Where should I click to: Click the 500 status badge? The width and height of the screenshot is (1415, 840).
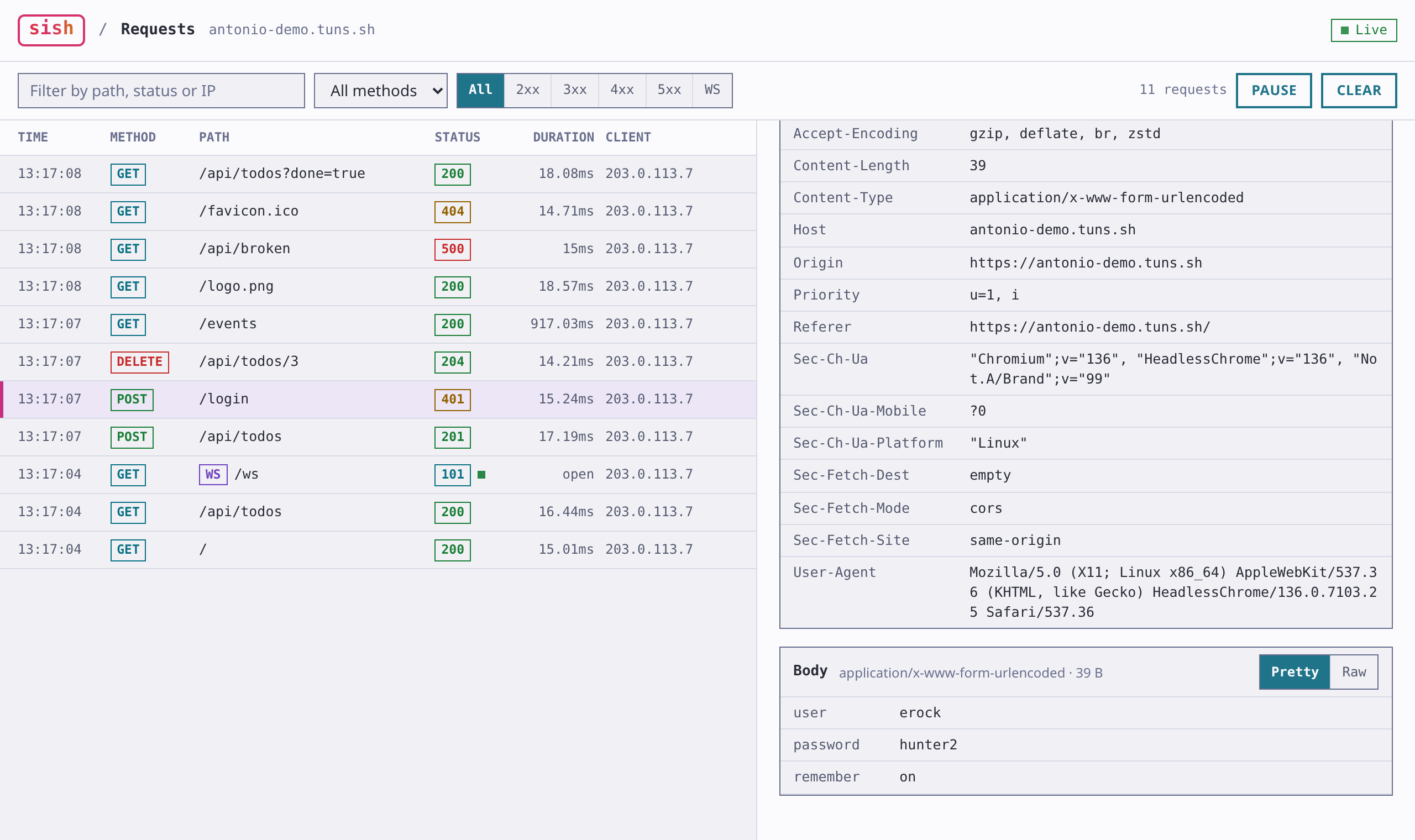[x=452, y=249]
